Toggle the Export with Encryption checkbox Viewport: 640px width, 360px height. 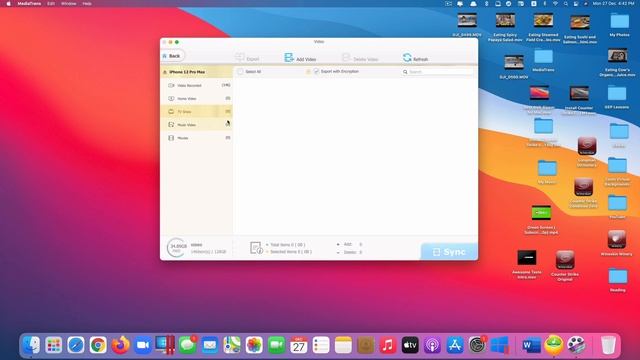point(316,71)
